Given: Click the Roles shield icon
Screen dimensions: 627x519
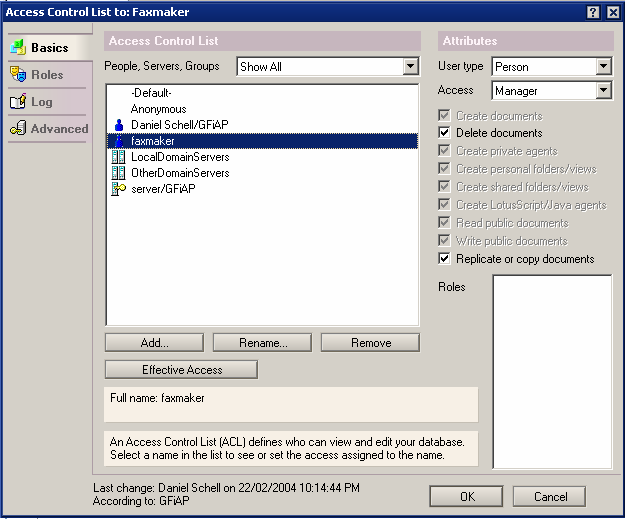Looking at the screenshot, I should point(17,75).
